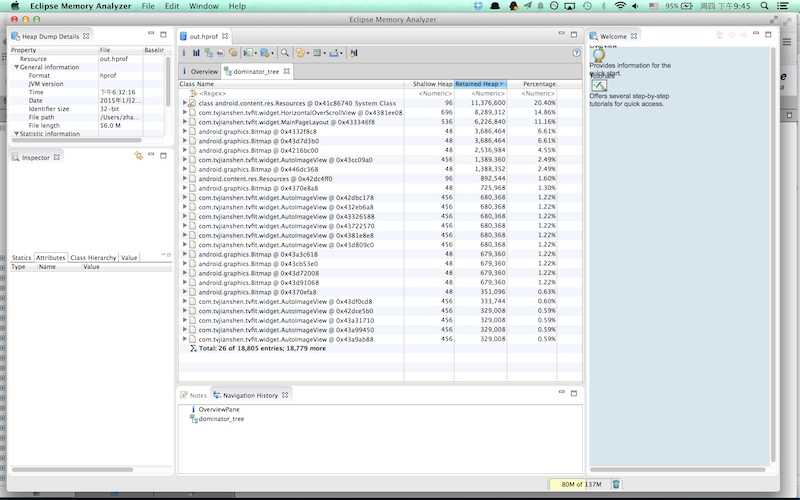800x500 pixels.
Task: Open the Histogram bar chart icon
Action: click(196, 53)
